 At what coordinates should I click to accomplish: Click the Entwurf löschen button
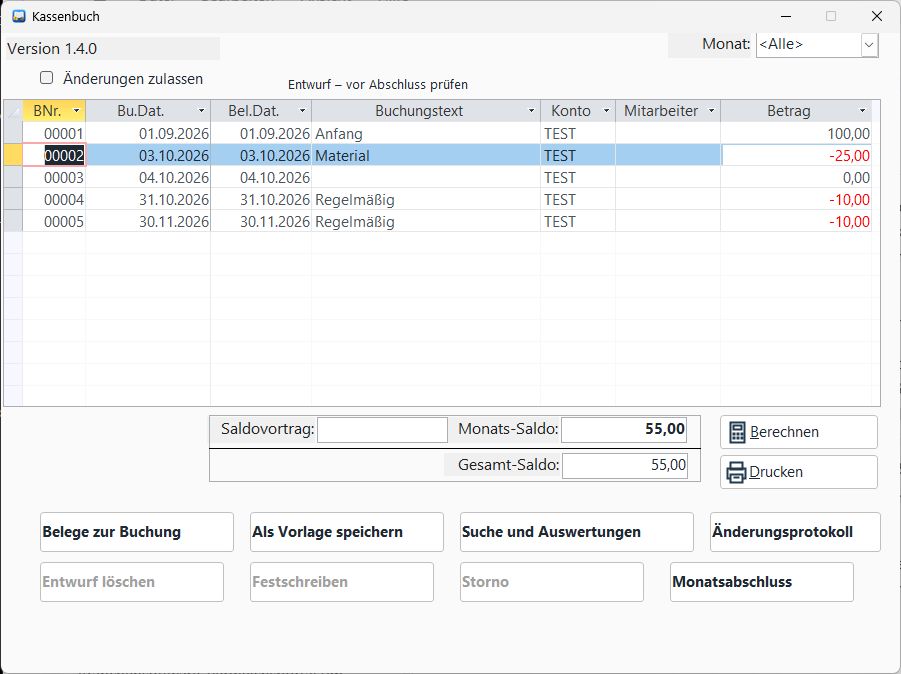[x=132, y=582]
